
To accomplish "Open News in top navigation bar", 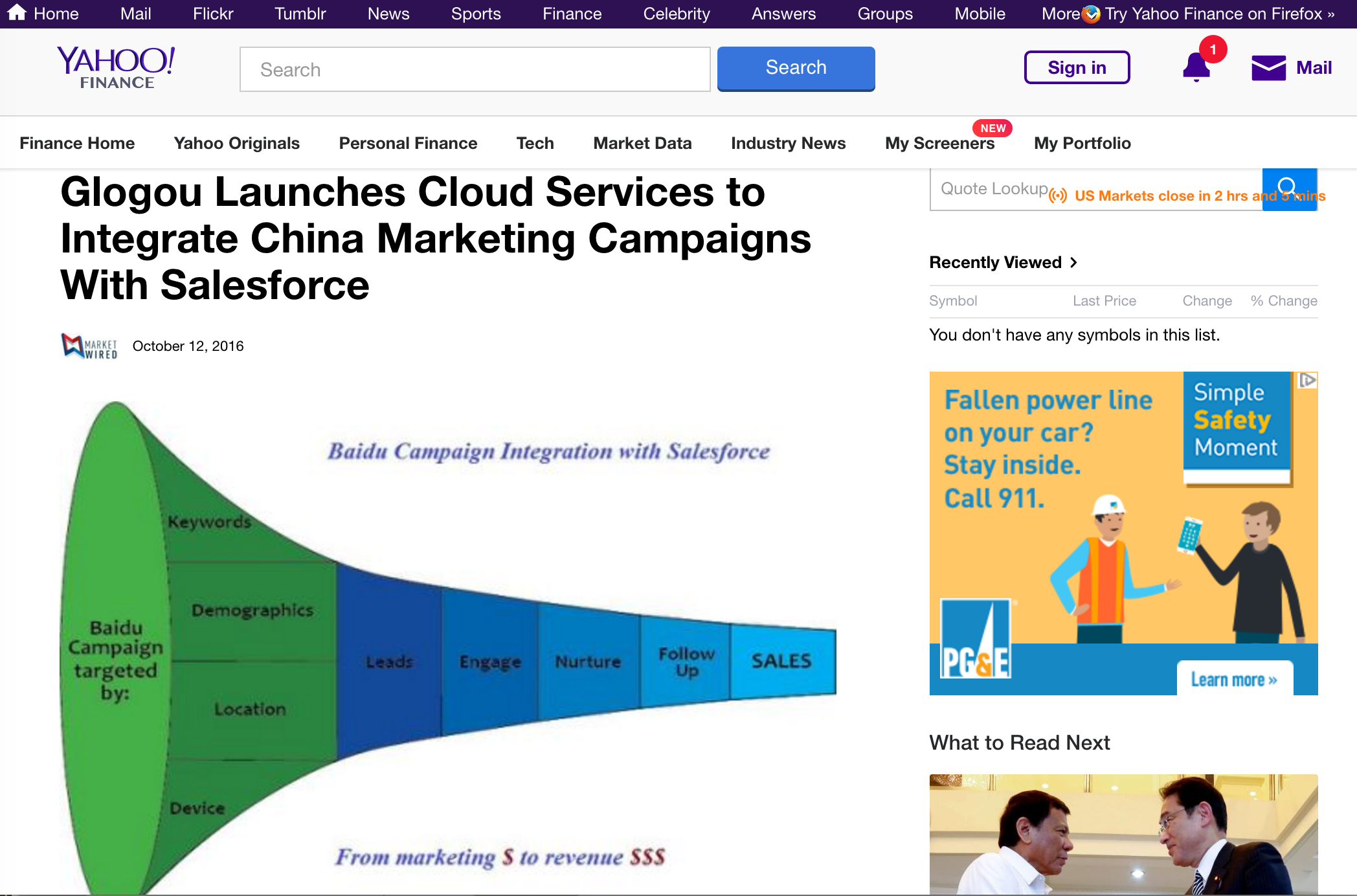I will coord(388,14).
